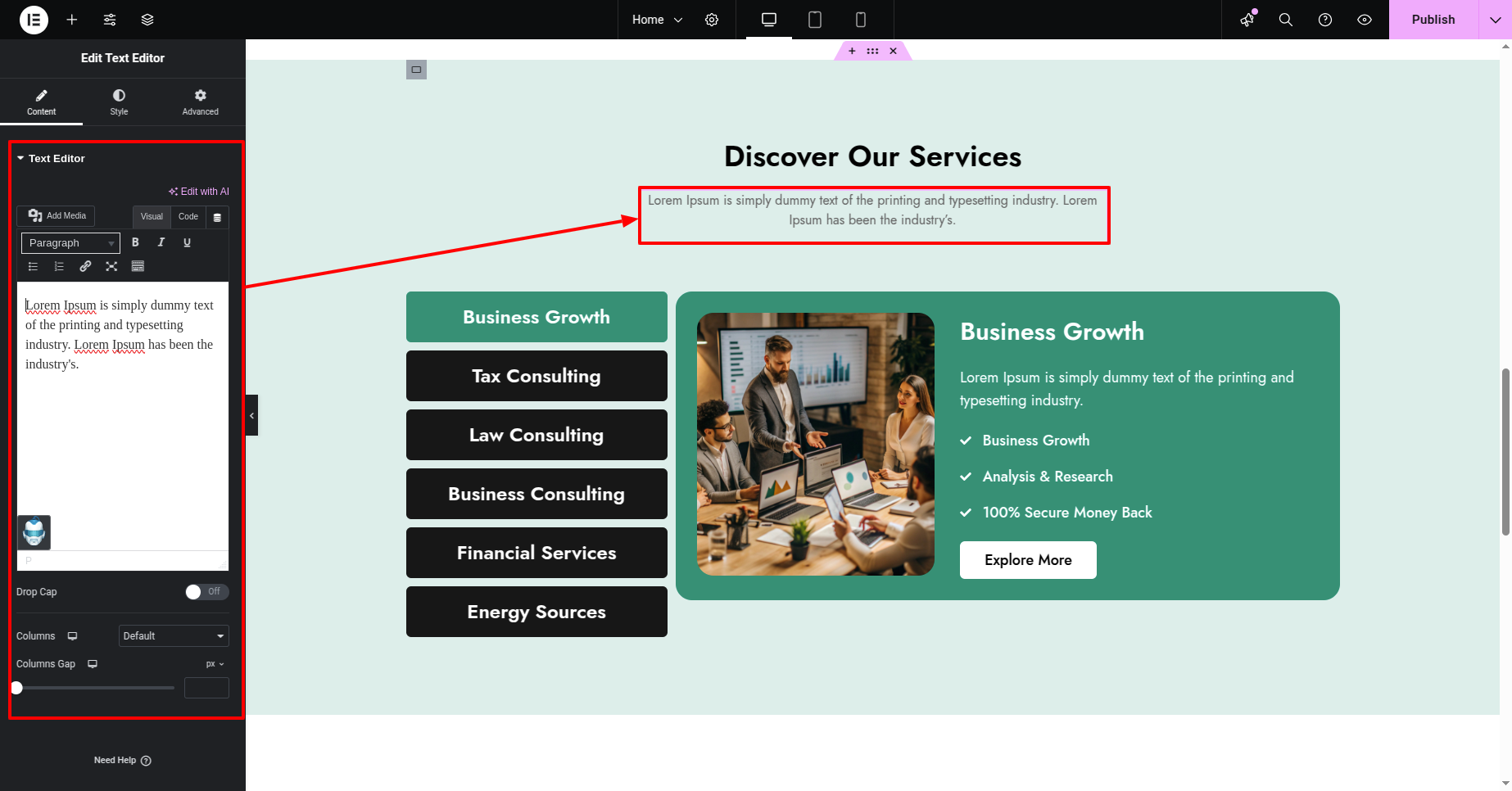Open the What's New megaphone icon
Viewport: 1512px width, 791px height.
click(1247, 20)
